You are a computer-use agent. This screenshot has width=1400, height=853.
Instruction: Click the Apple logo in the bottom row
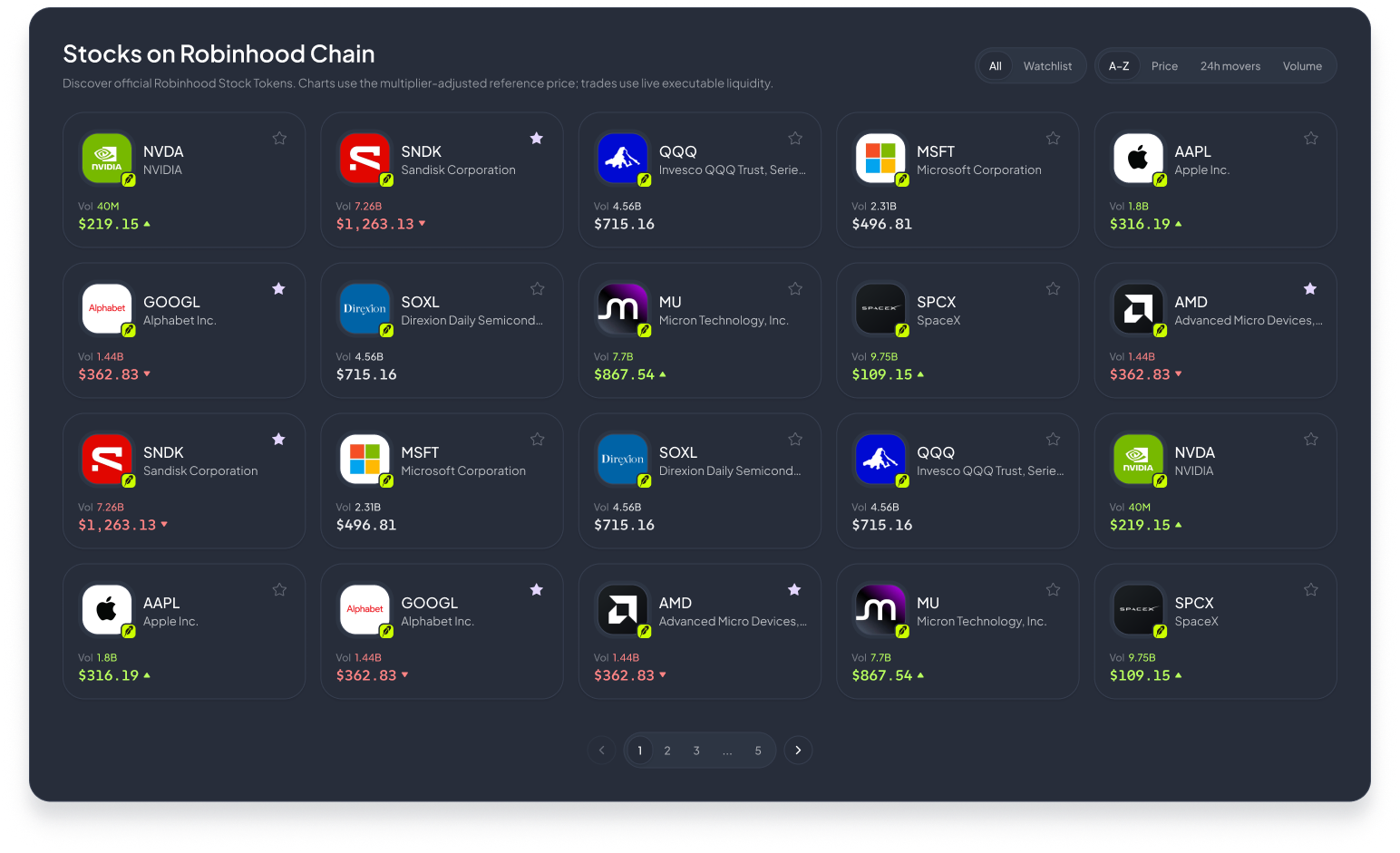coord(107,610)
